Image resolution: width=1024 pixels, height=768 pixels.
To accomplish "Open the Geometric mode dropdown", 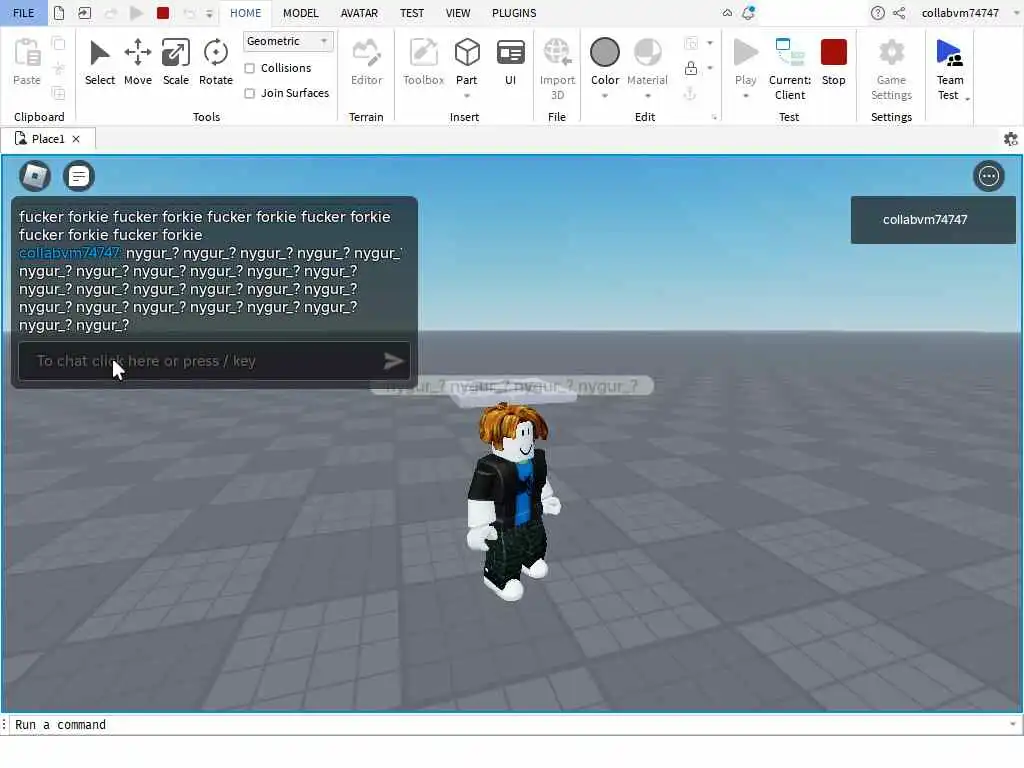I will point(288,41).
